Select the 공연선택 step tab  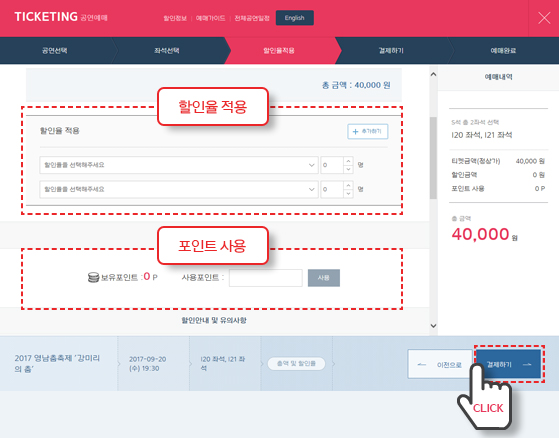click(55, 51)
